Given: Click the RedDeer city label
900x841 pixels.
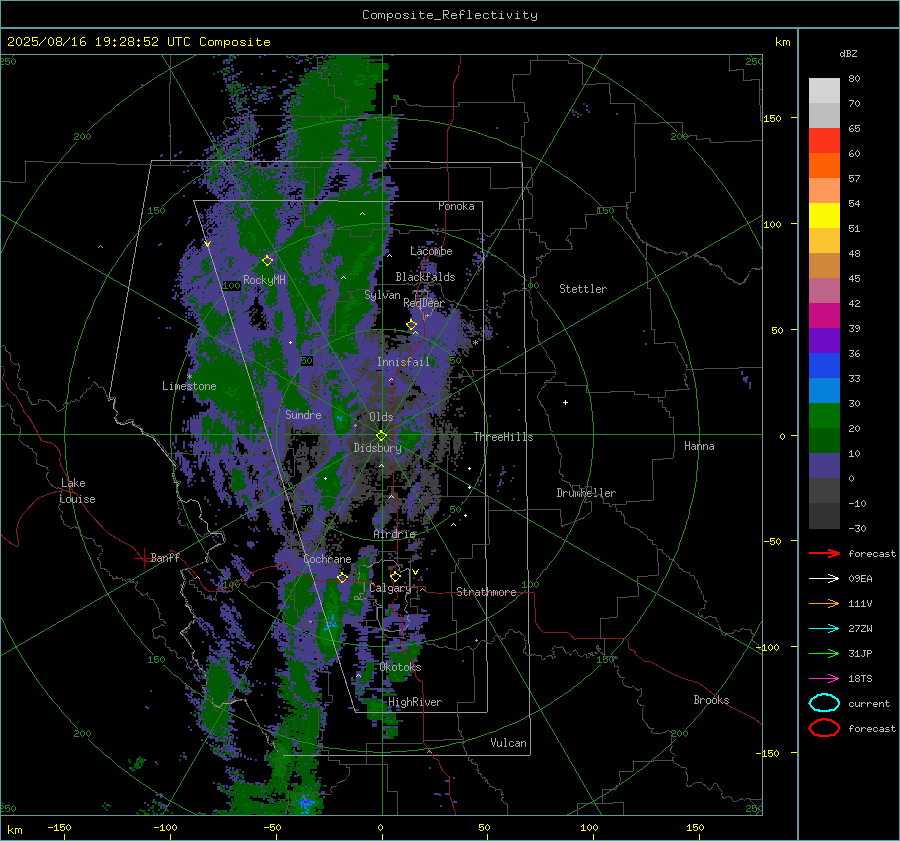Looking at the screenshot, I should coord(424,303).
